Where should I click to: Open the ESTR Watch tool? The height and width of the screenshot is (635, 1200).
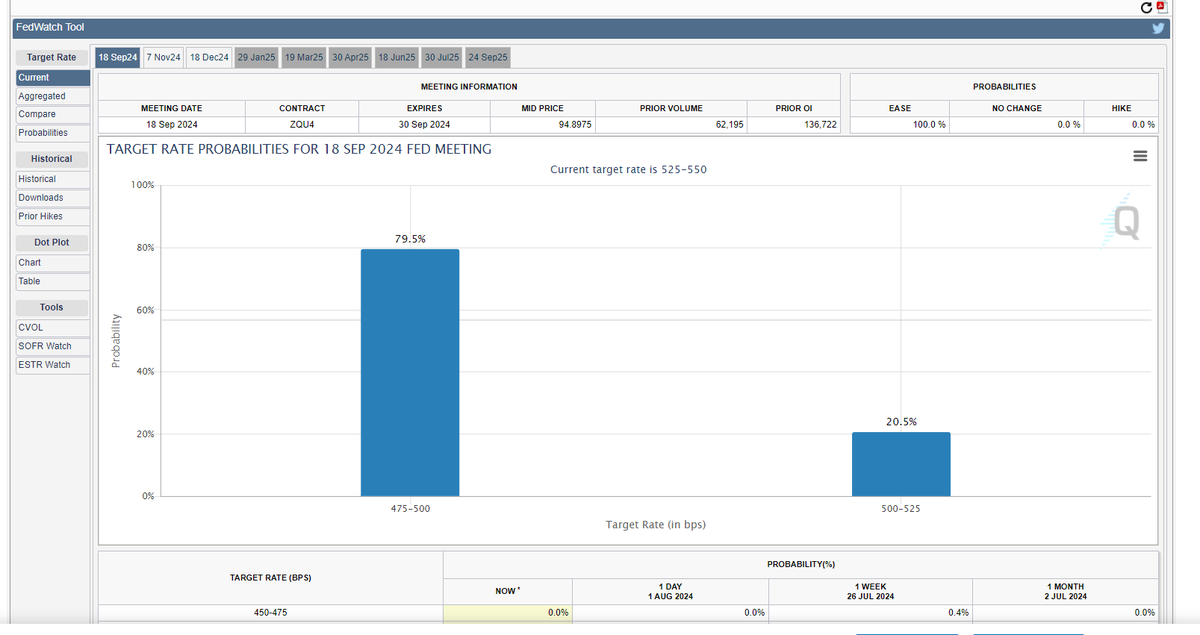[53, 364]
